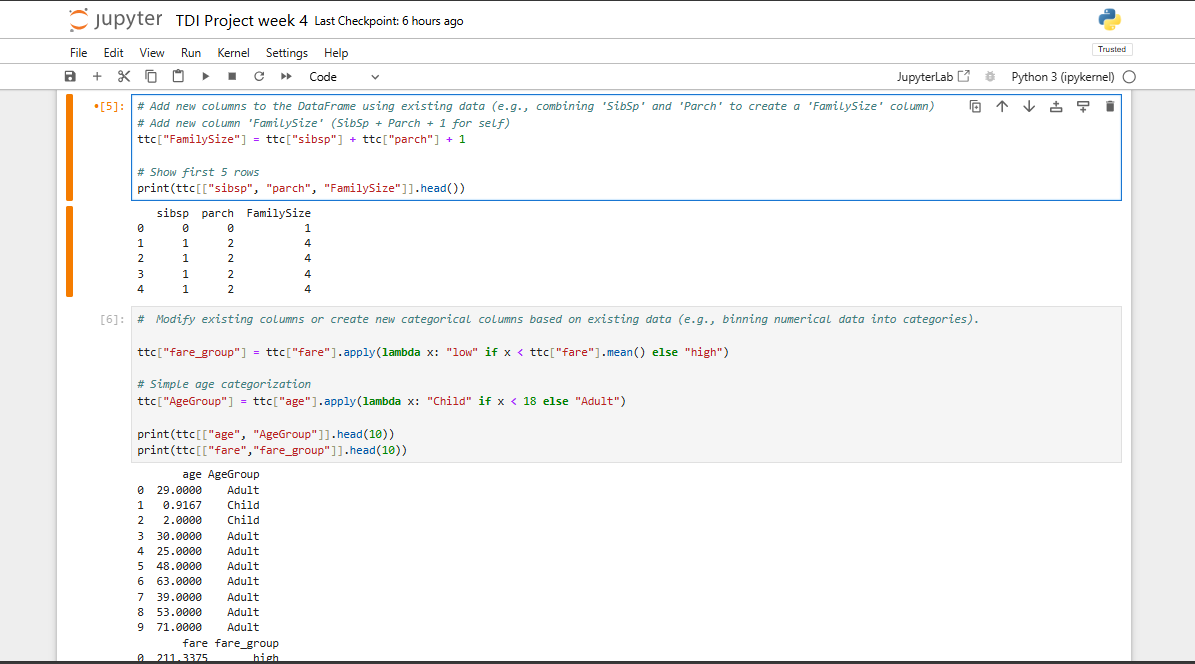Open the Help menu
Screen dimensions: 1195x664
[x=336, y=53]
